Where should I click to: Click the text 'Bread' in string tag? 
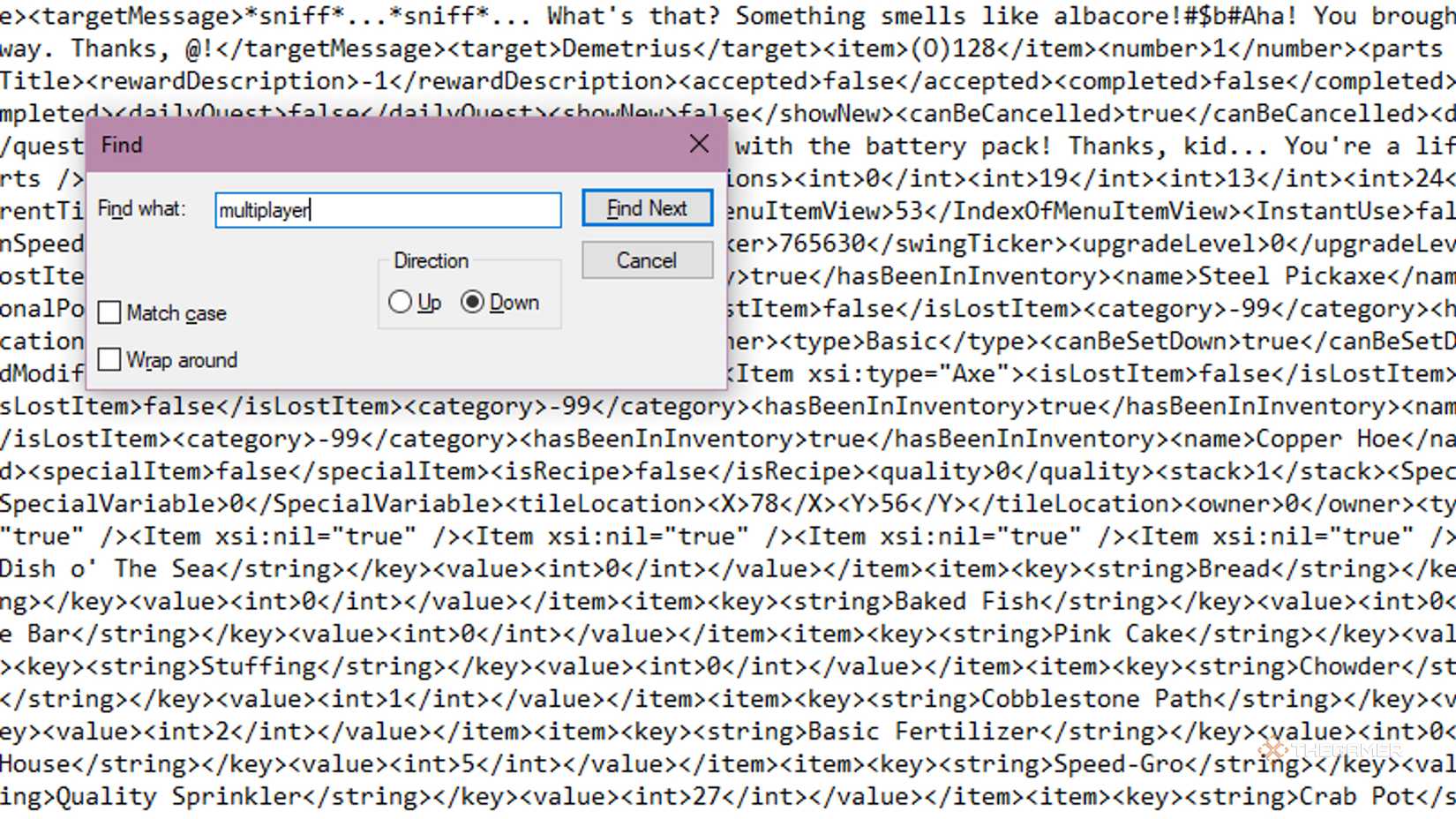pyautogui.click(x=1235, y=569)
